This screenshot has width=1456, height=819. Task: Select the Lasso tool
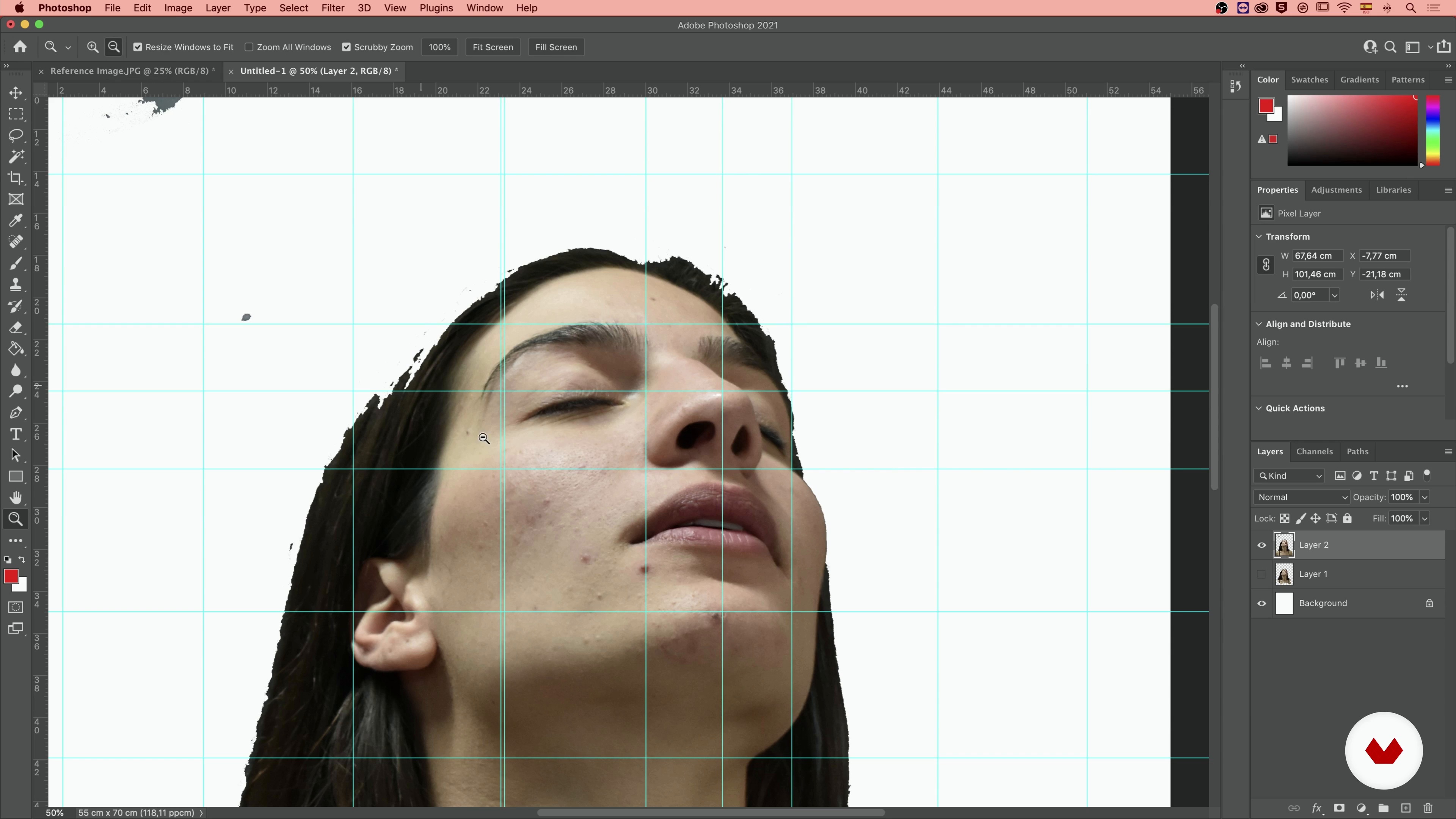pos(16,136)
